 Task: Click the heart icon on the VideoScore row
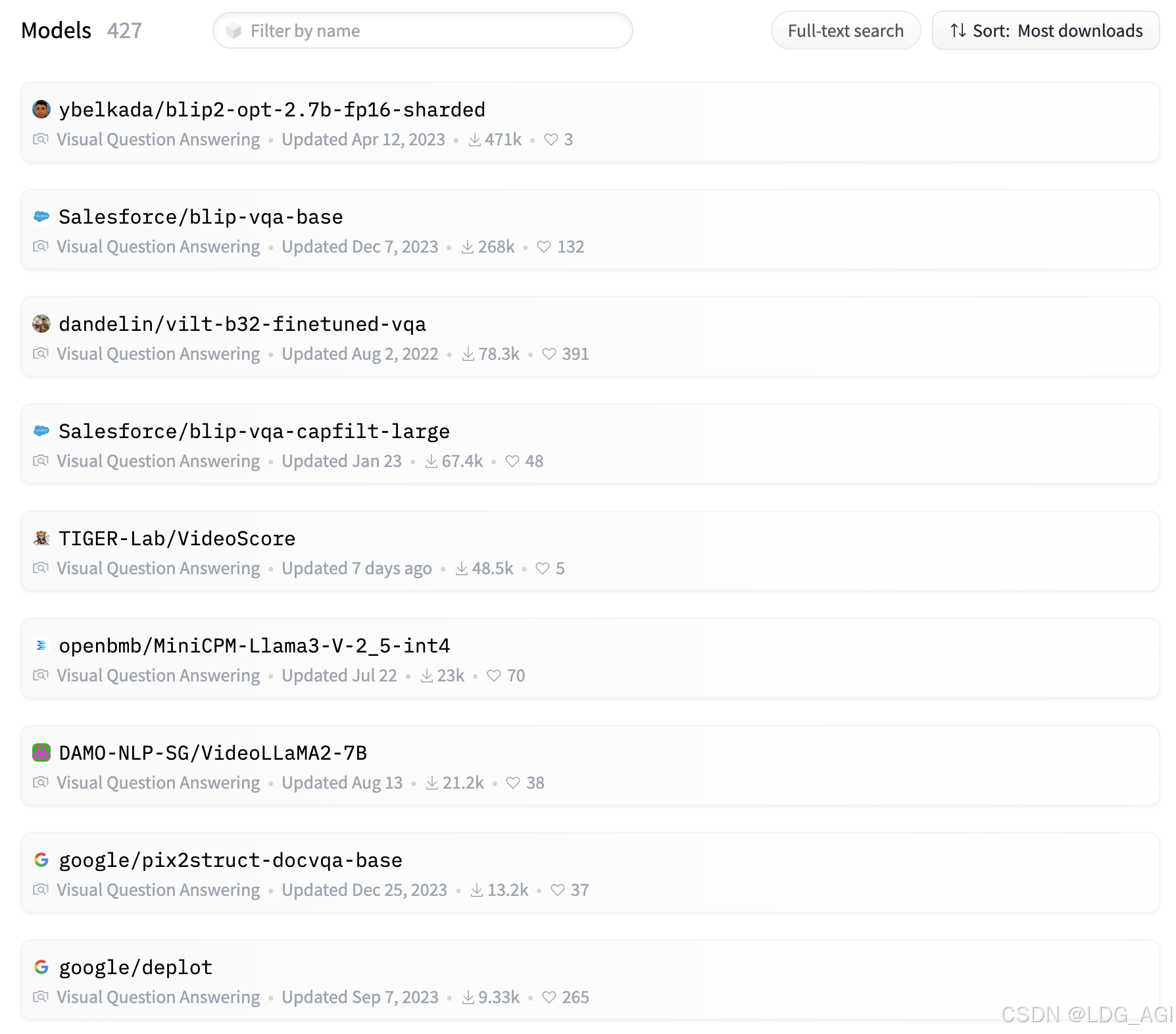(543, 568)
